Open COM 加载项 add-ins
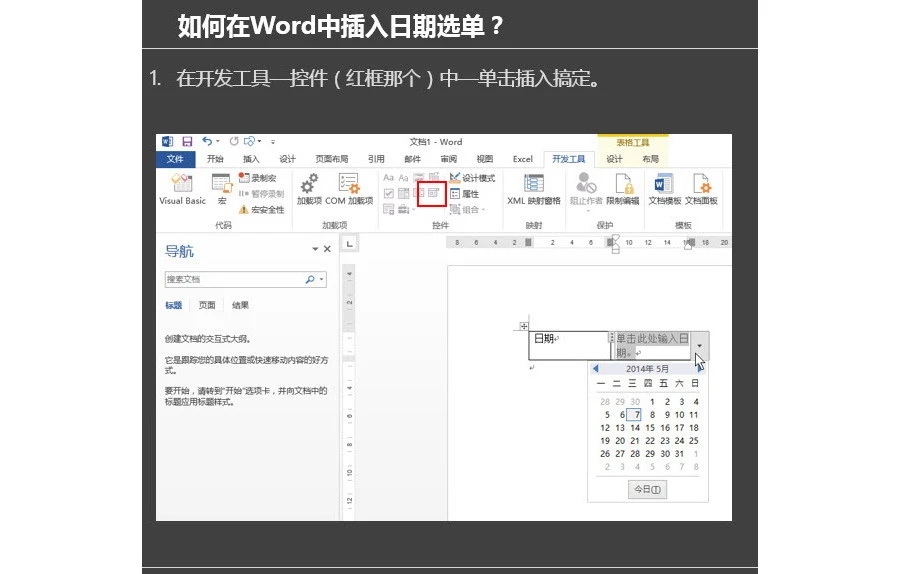 point(349,189)
